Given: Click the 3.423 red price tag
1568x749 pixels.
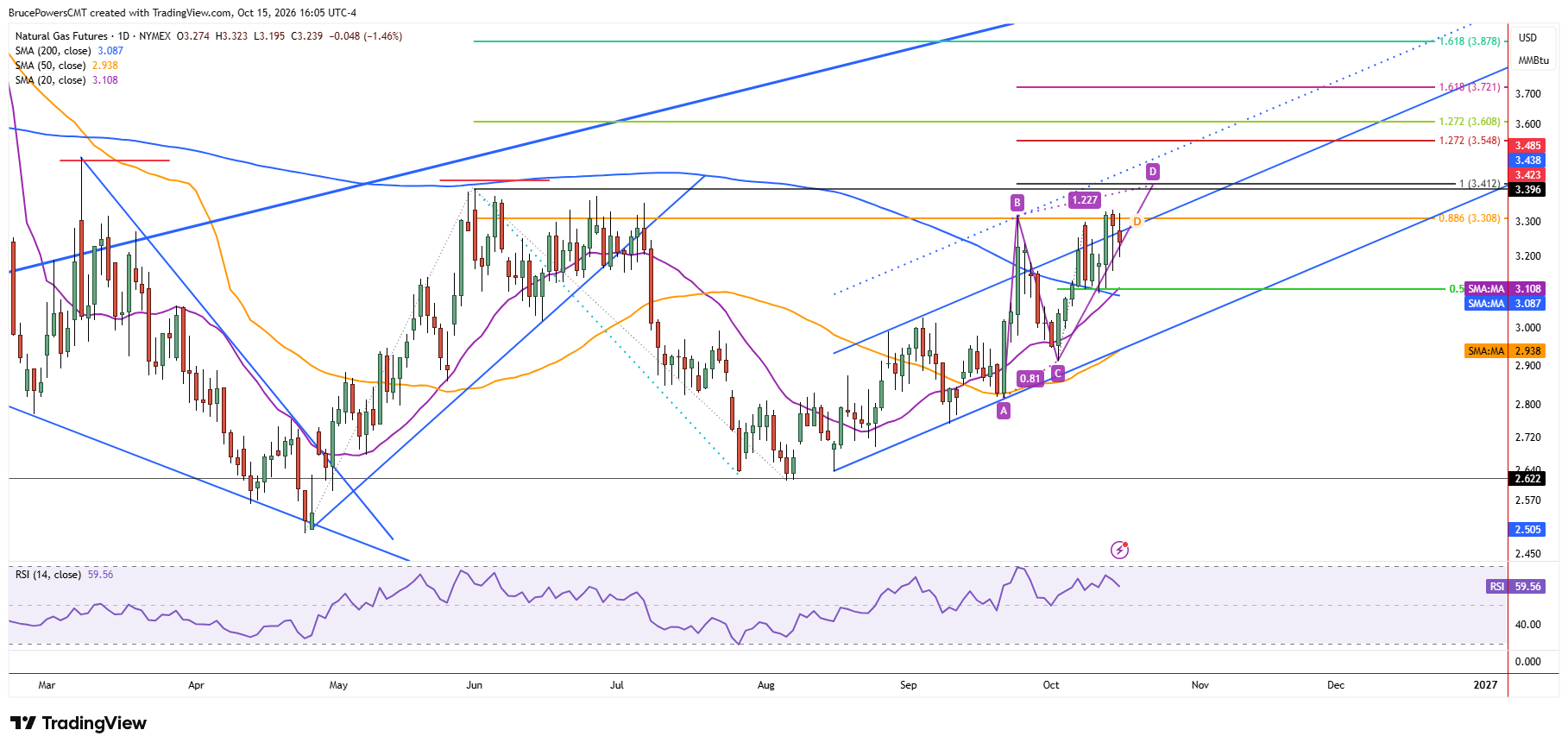Looking at the screenshot, I should coord(1527,175).
